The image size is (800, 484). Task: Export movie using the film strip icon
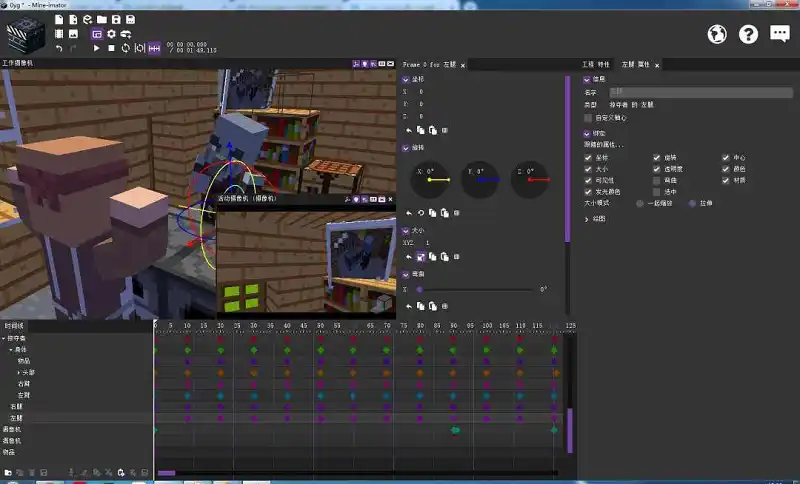tap(59, 34)
